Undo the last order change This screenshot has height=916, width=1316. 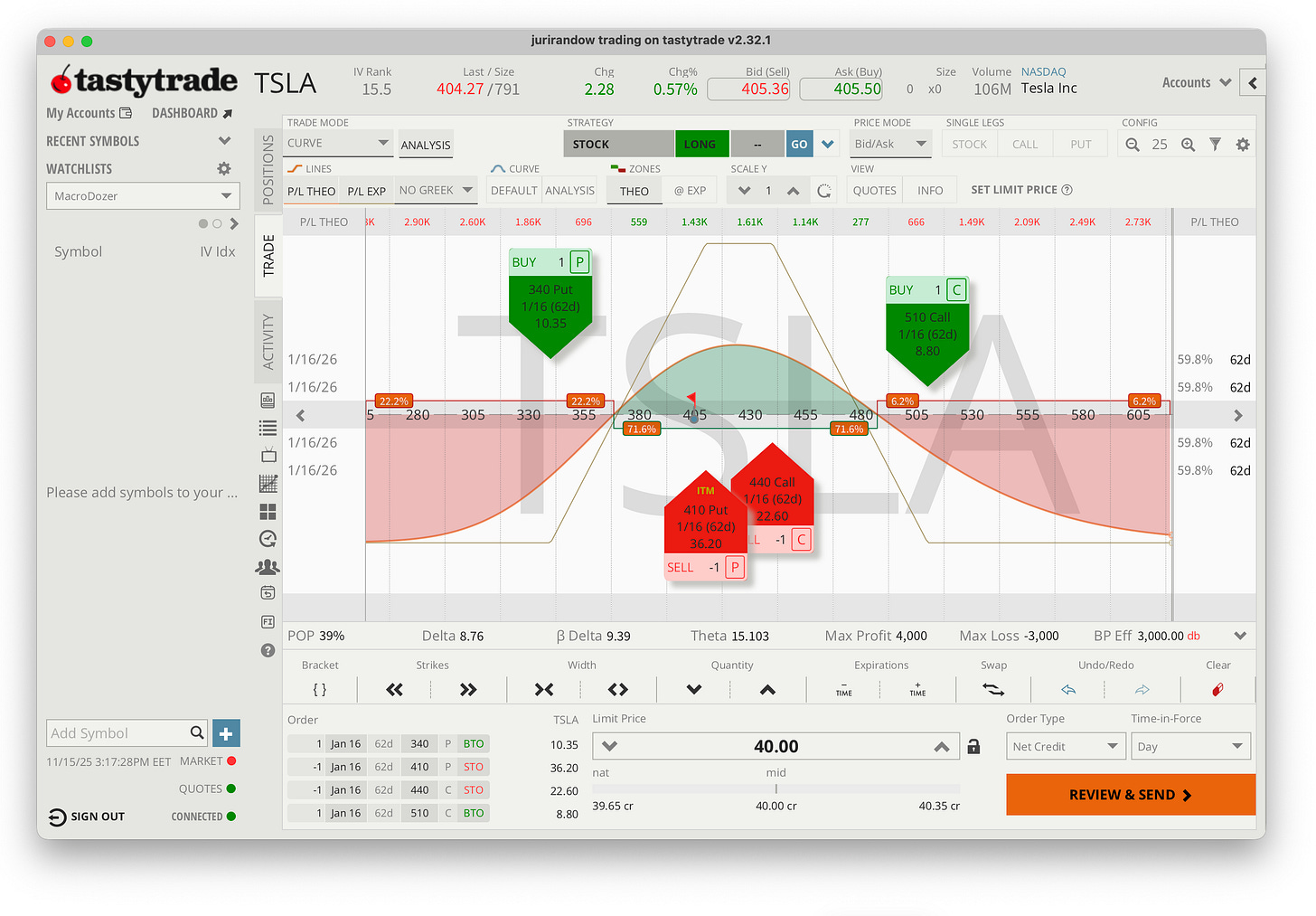(x=1068, y=689)
